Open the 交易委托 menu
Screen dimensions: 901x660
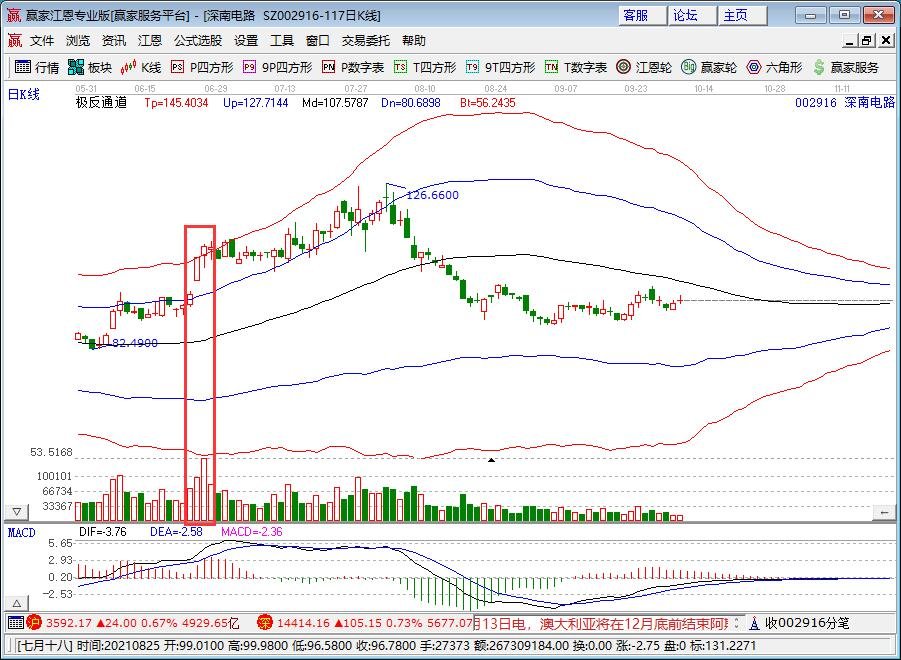[367, 41]
